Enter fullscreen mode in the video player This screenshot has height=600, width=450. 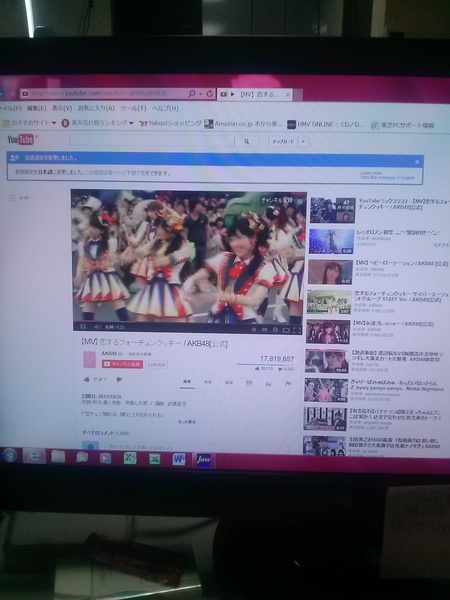pyautogui.click(x=297, y=330)
